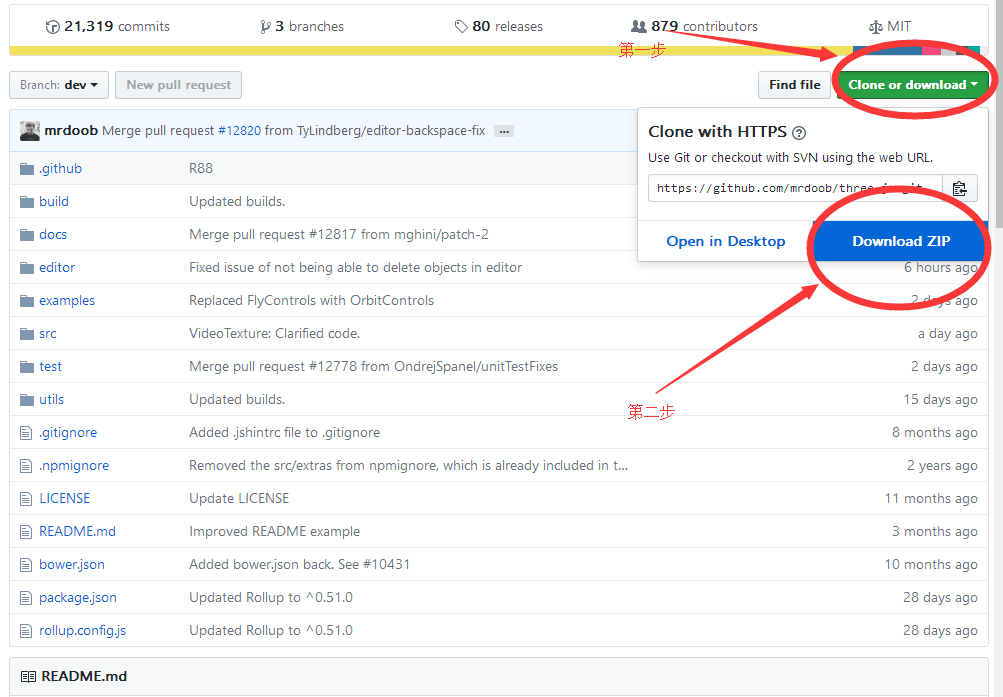This screenshot has width=1003, height=697.
Task: Click the commits clock icon
Action: 52,27
